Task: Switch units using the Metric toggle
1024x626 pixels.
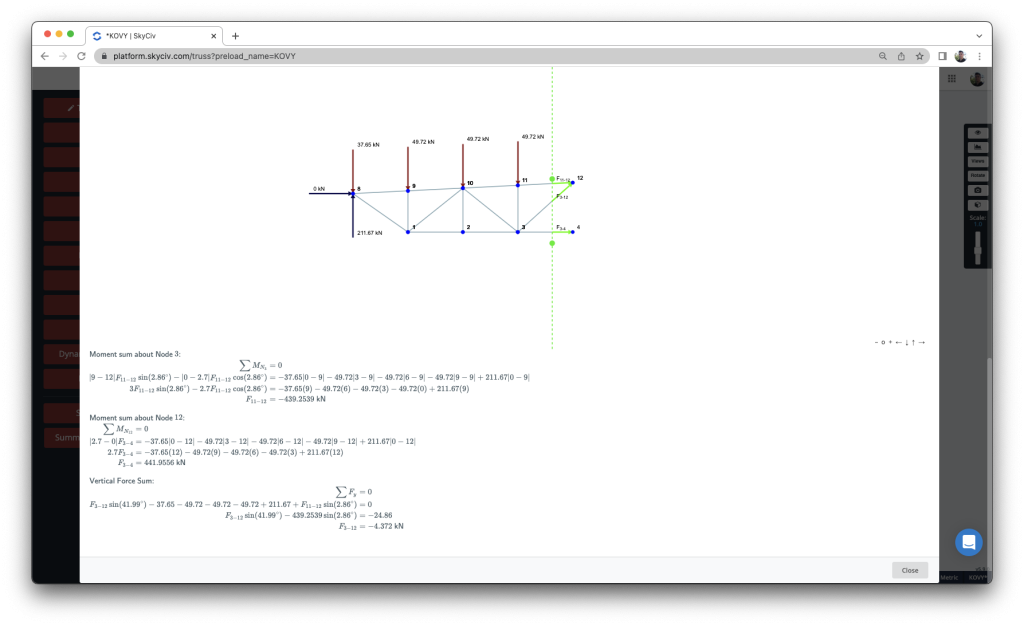Action: coord(949,577)
